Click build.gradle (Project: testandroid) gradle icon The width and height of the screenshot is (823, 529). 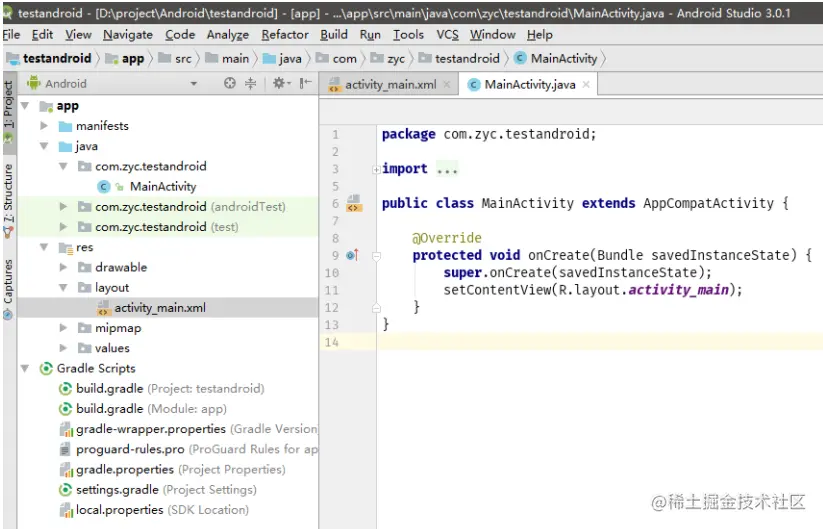pyautogui.click(x=65, y=389)
